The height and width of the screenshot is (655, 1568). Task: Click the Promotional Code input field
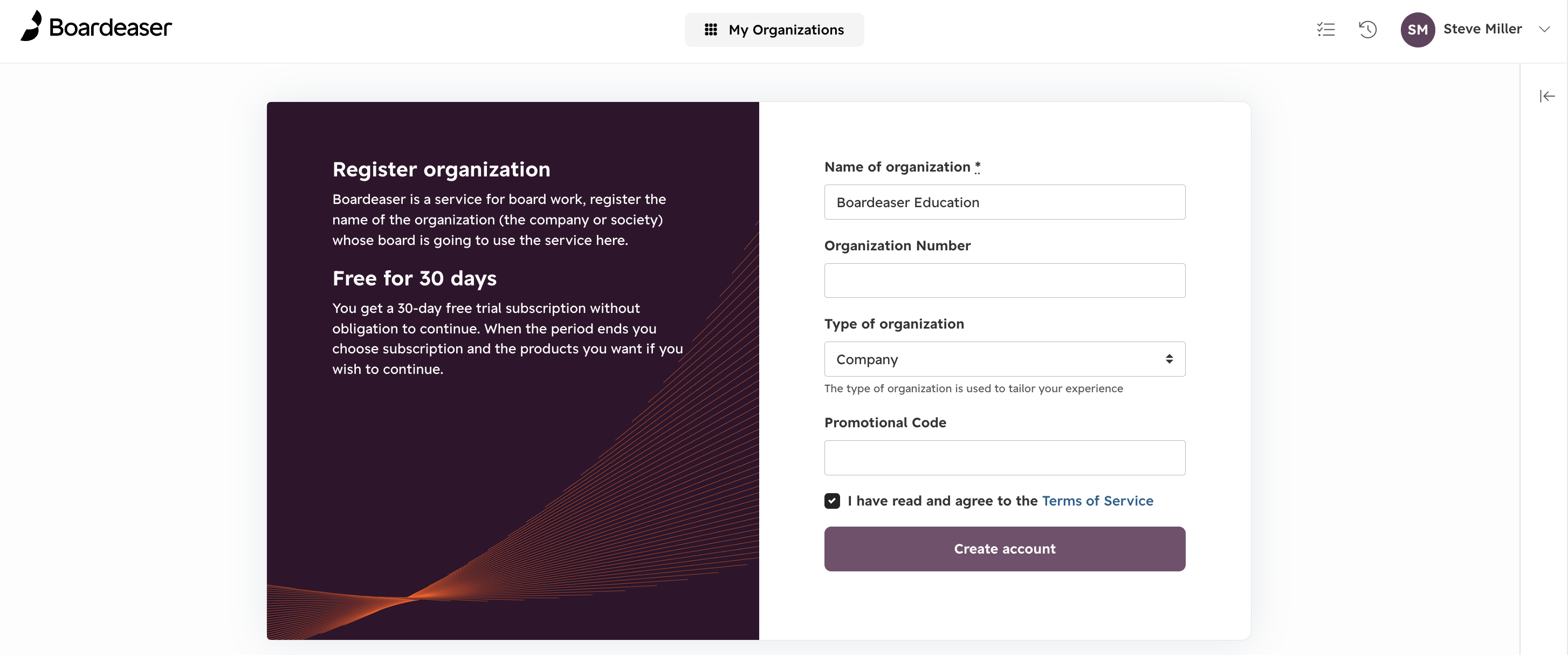(x=1005, y=458)
